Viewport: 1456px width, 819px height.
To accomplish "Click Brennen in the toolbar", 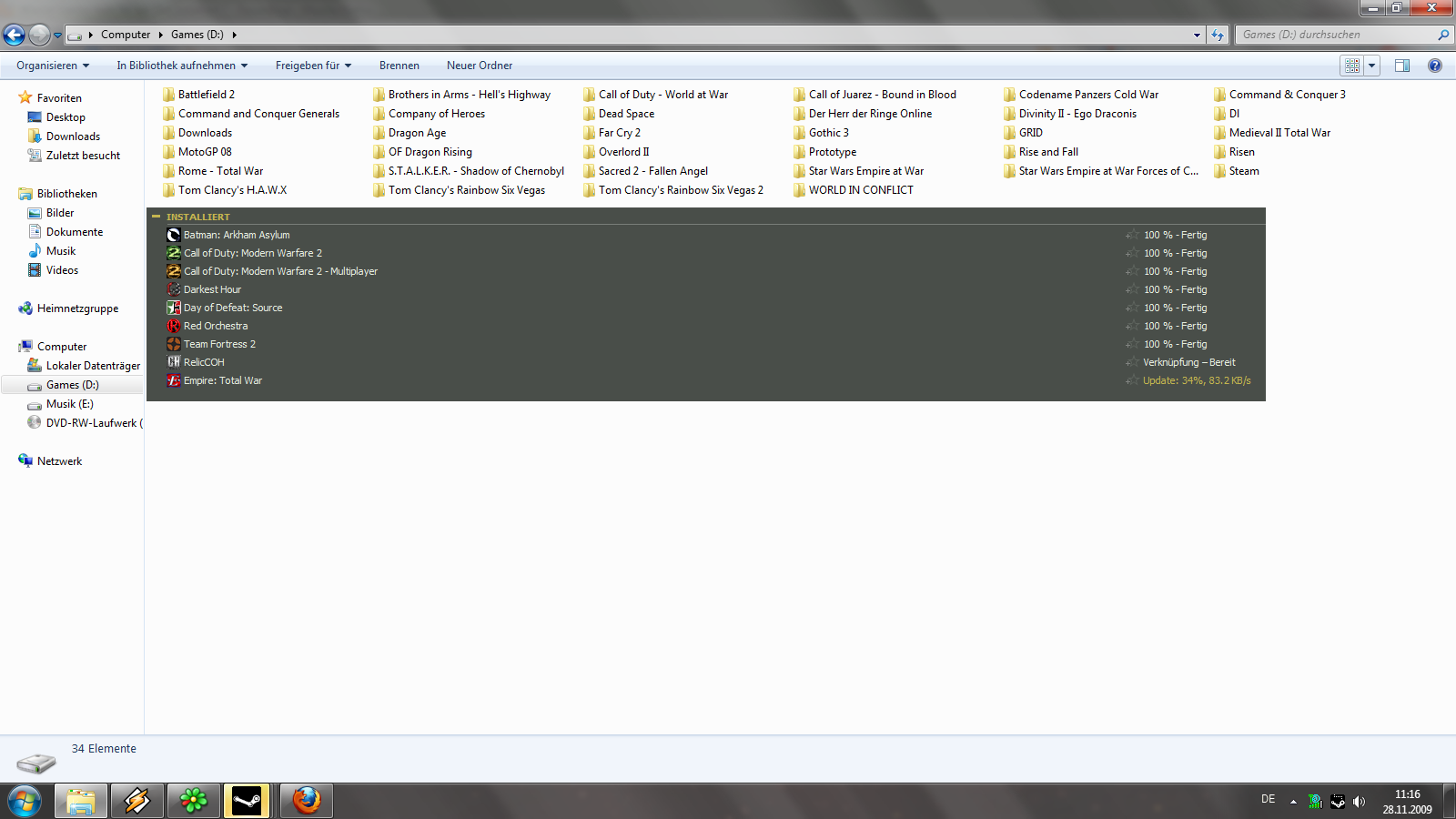I will click(399, 66).
